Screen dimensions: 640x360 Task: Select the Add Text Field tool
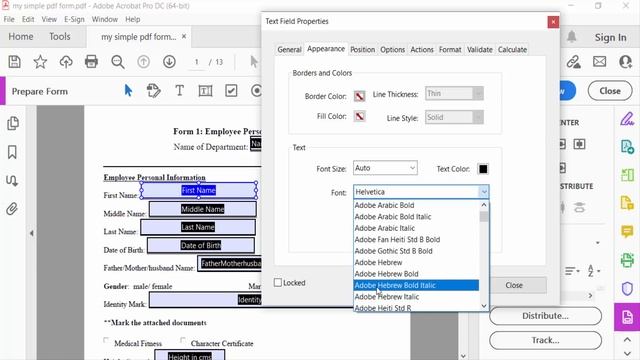[205, 91]
